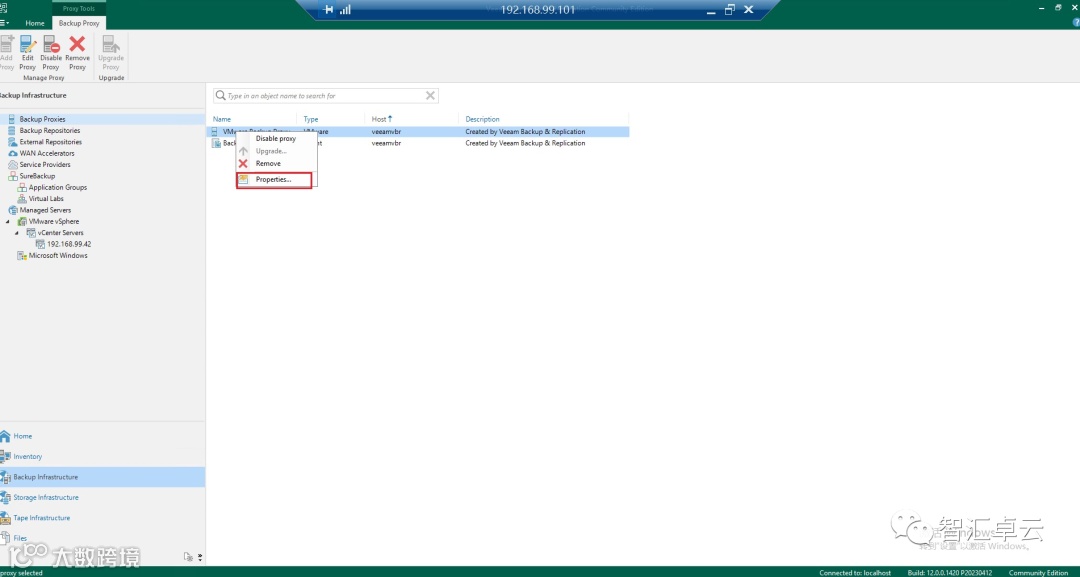Select vCenter Servers node
Image resolution: width=1080 pixels, height=577 pixels.
(61, 233)
